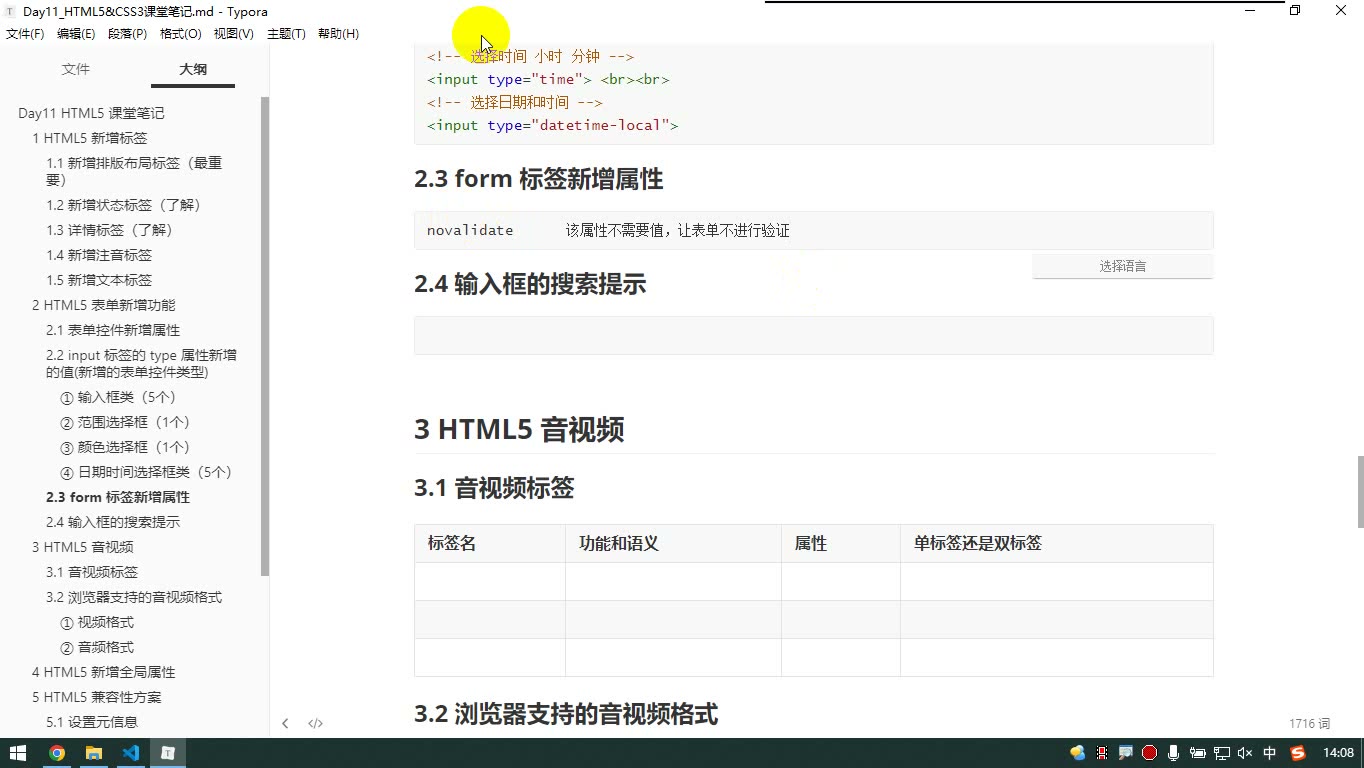
Task: Click the red record button tray icon
Action: [1149, 753]
